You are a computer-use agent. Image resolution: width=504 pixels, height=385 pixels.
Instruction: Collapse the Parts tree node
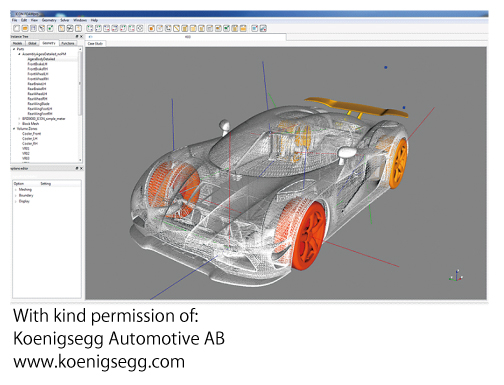(14, 49)
